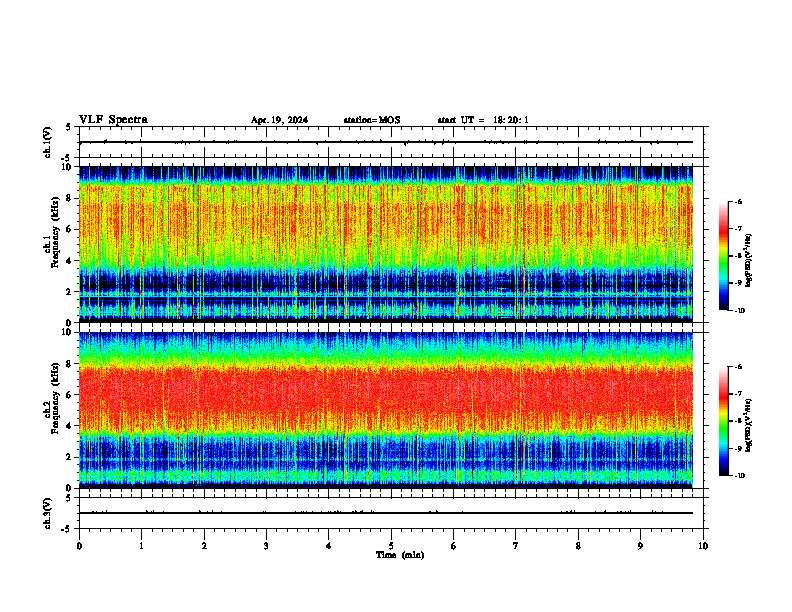Click the "station=MOS" header label
This screenshot has width=792, height=612.
coord(372,120)
